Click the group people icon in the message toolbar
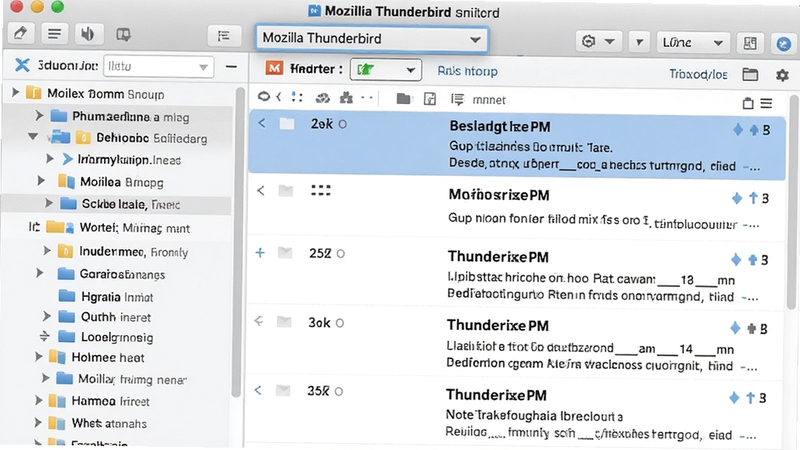 (x=322, y=98)
